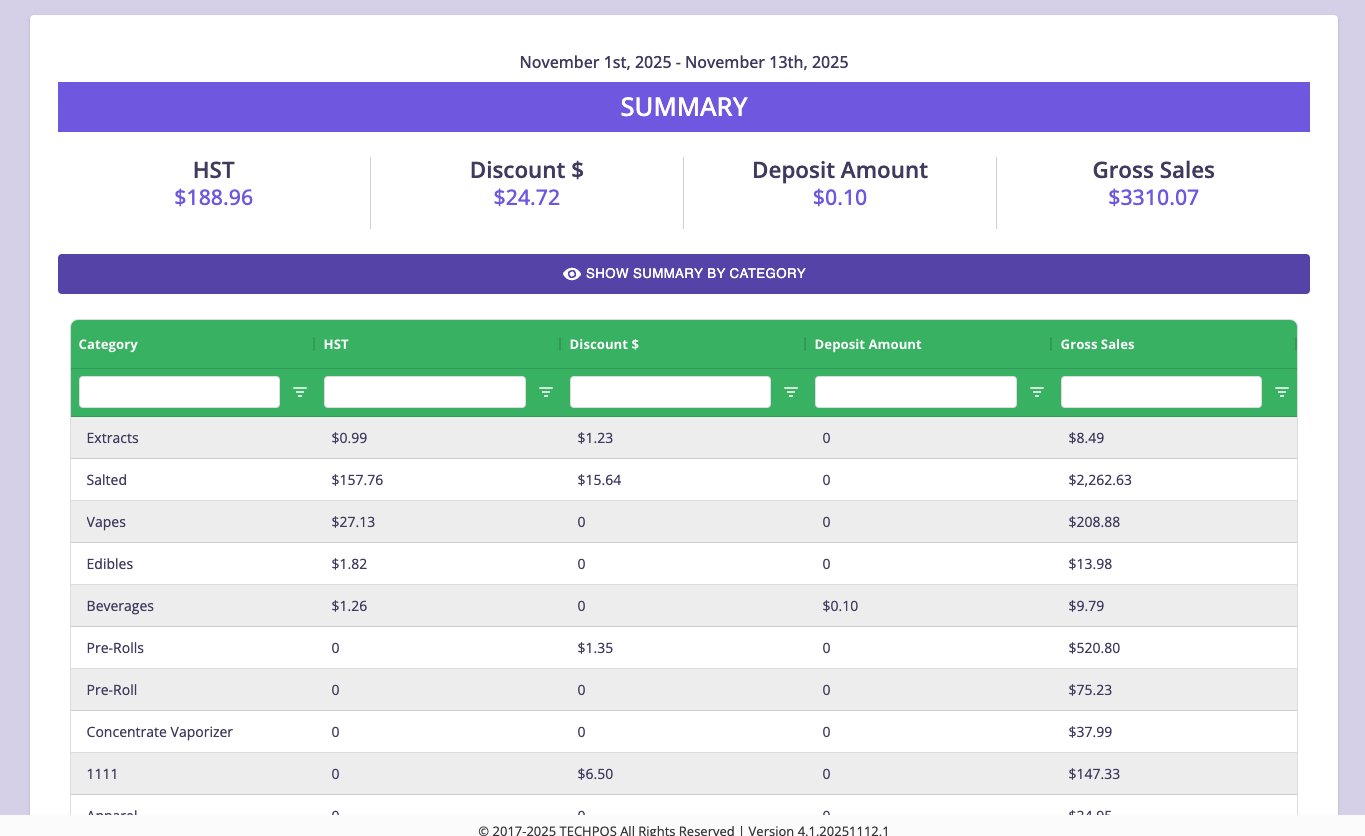Screen dimensions: 1365x836
Task: Click the Gross Sales filter icon
Action: tap(1282, 392)
